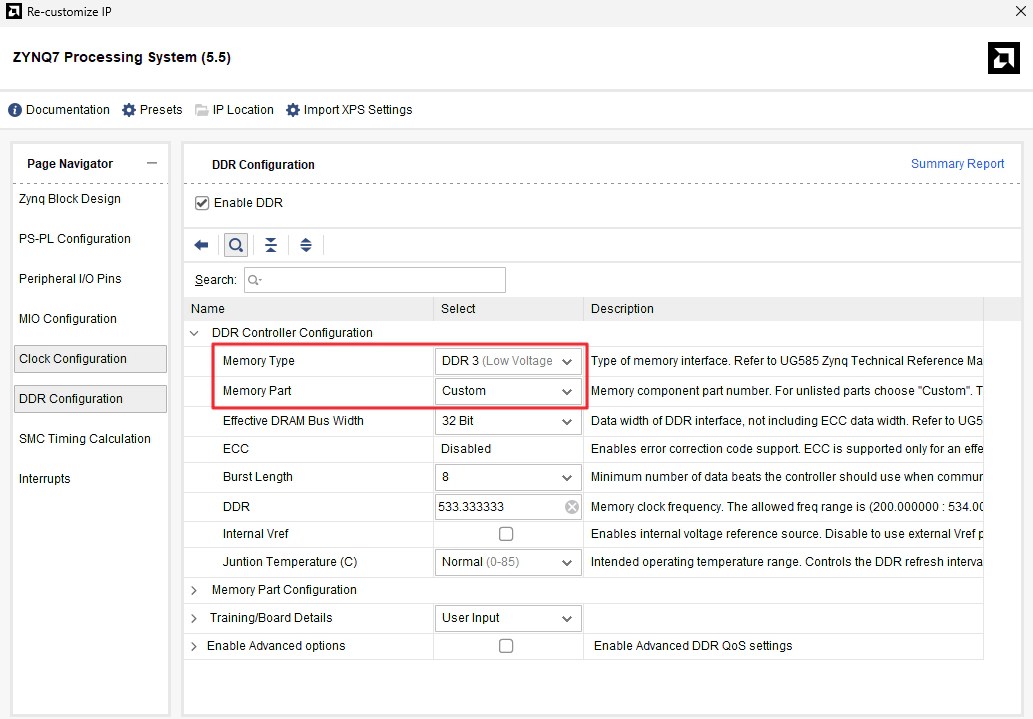Click the Search input field

coord(375,280)
